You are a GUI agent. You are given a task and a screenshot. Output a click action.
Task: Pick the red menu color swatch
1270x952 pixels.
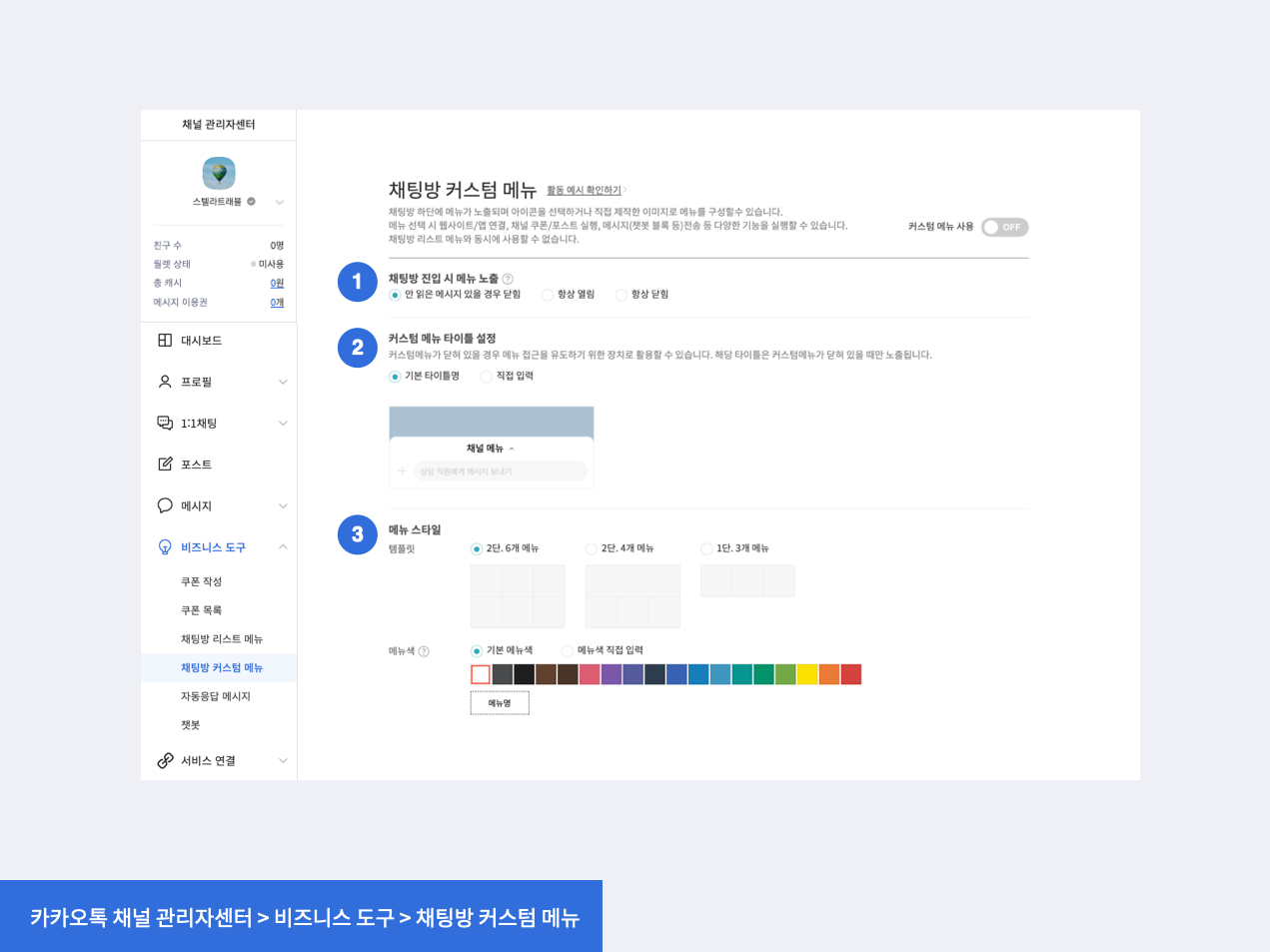(851, 674)
